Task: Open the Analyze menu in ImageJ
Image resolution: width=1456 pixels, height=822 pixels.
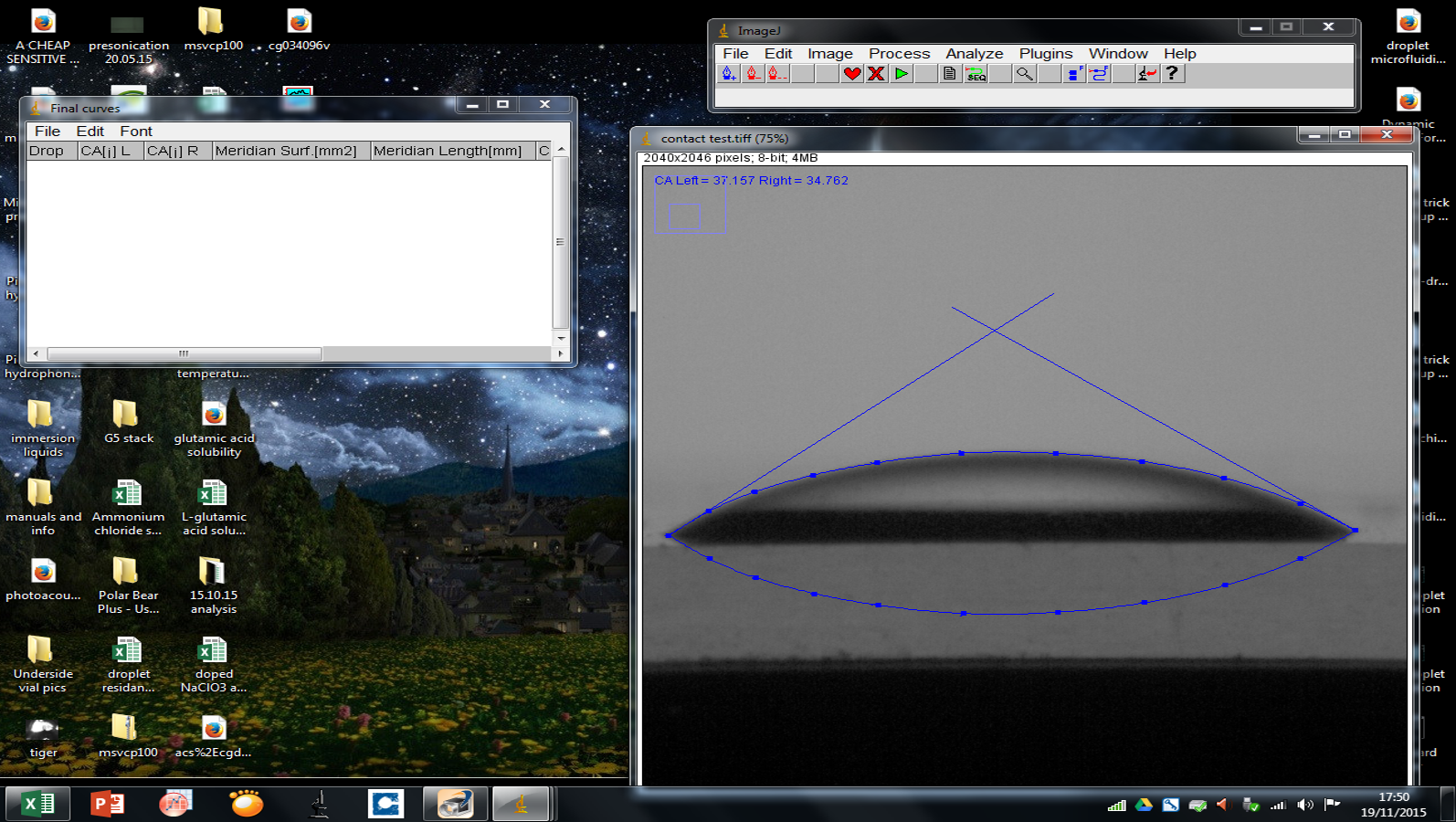Action: (974, 54)
